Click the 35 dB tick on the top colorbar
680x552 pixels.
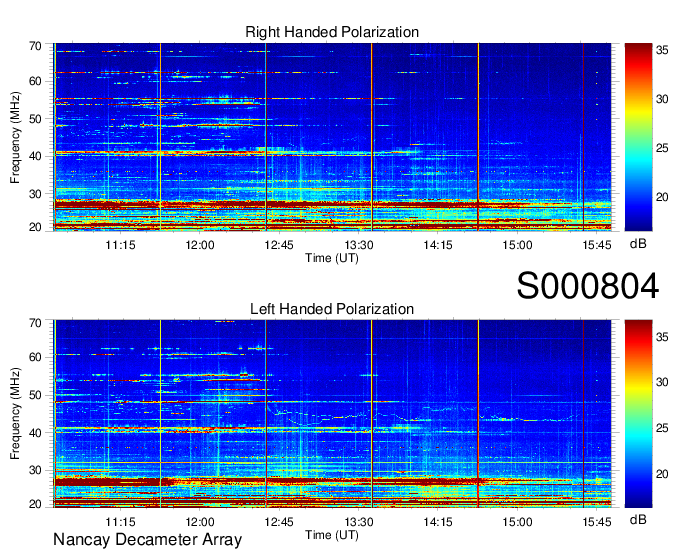[662, 50]
